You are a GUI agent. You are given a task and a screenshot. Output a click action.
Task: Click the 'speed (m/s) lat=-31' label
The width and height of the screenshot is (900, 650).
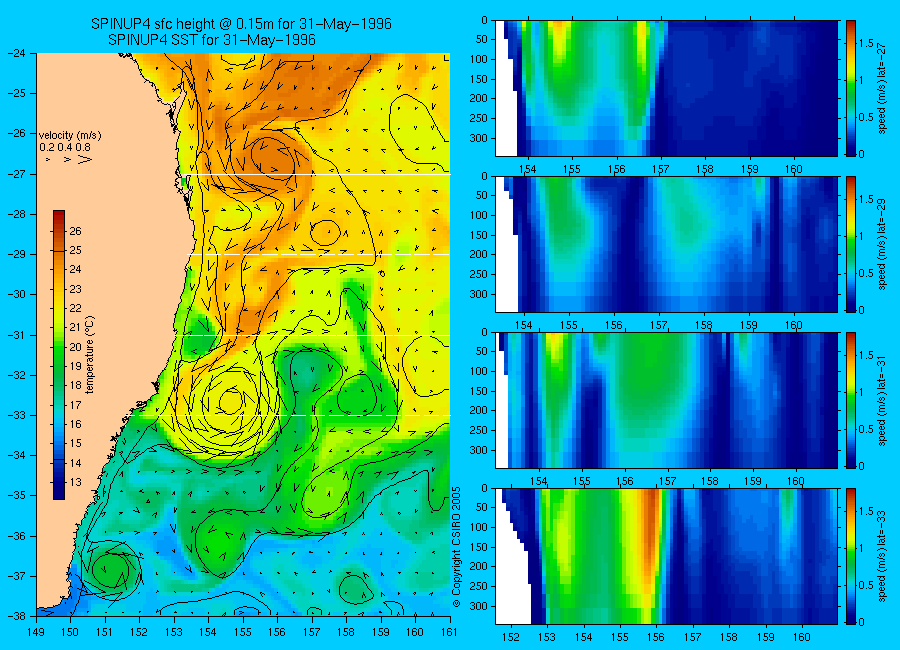883,400
